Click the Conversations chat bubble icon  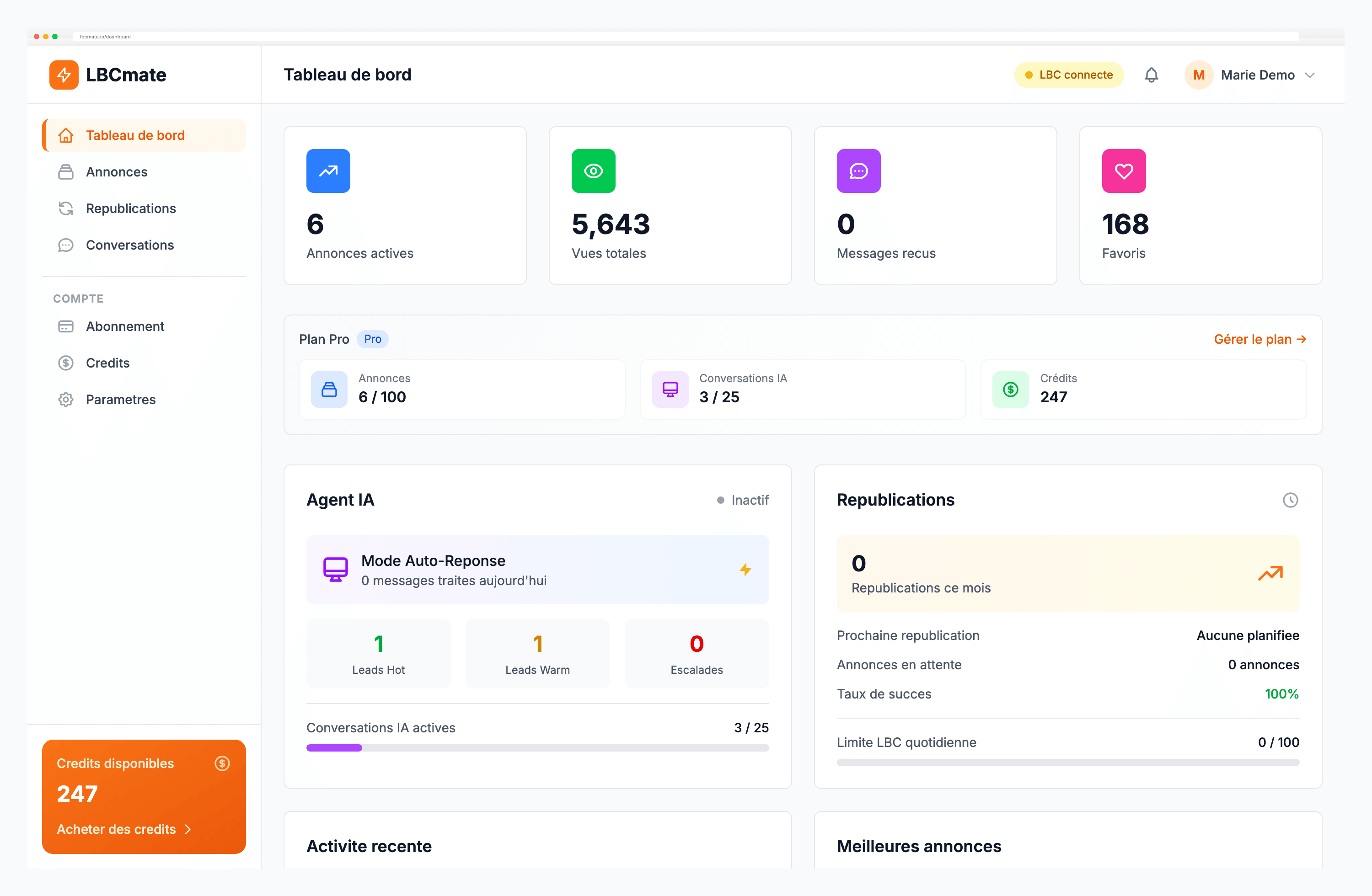click(x=66, y=245)
